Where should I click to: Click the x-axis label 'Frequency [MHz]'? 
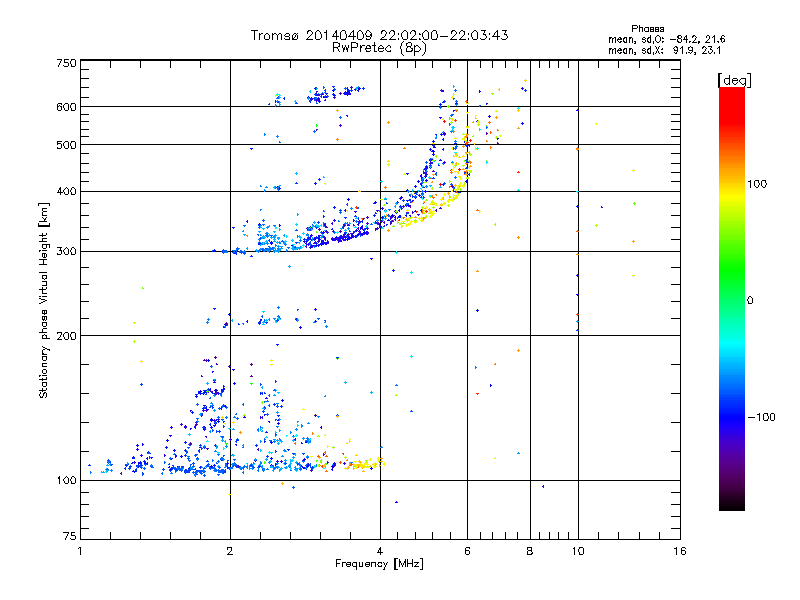(x=379, y=564)
